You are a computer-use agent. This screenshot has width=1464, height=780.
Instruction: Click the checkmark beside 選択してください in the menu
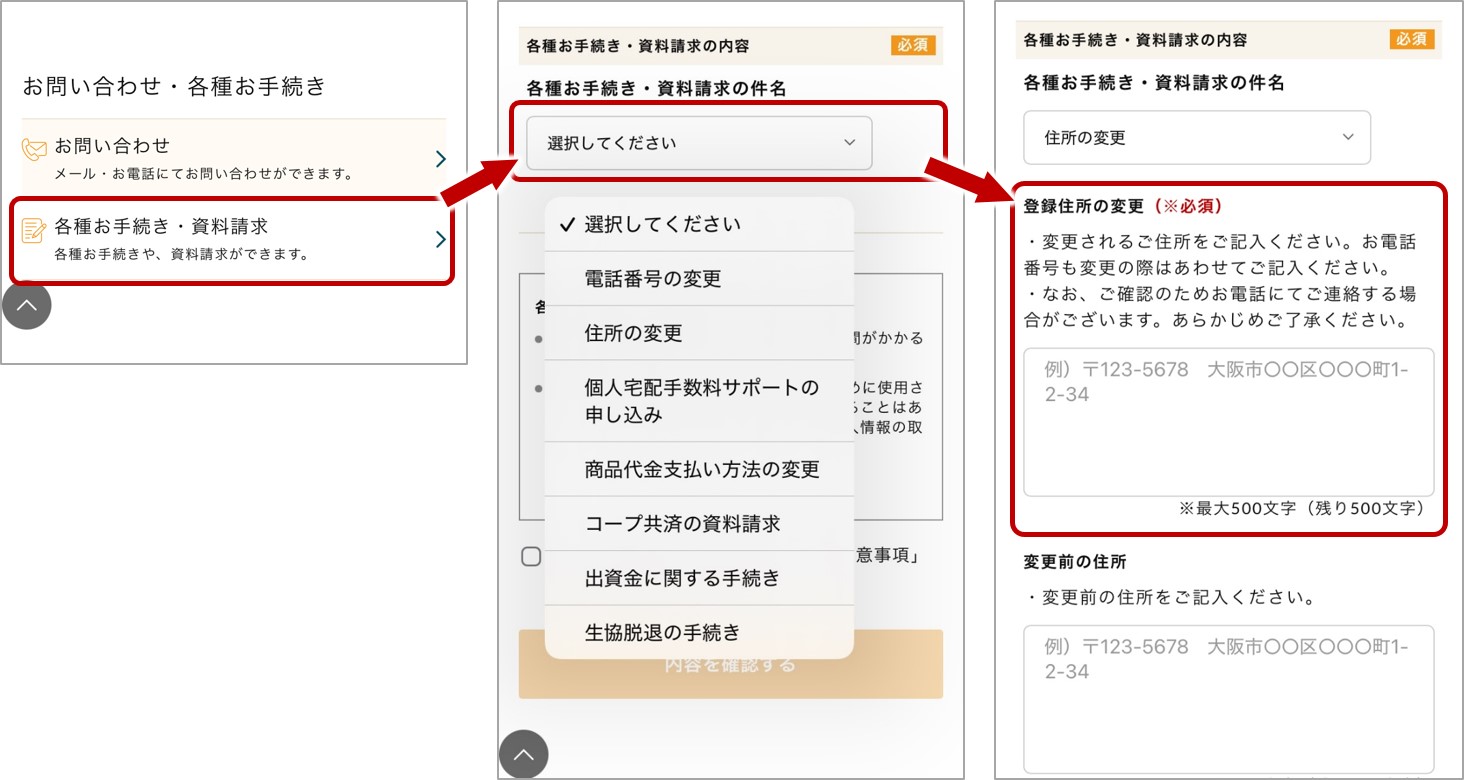567,223
